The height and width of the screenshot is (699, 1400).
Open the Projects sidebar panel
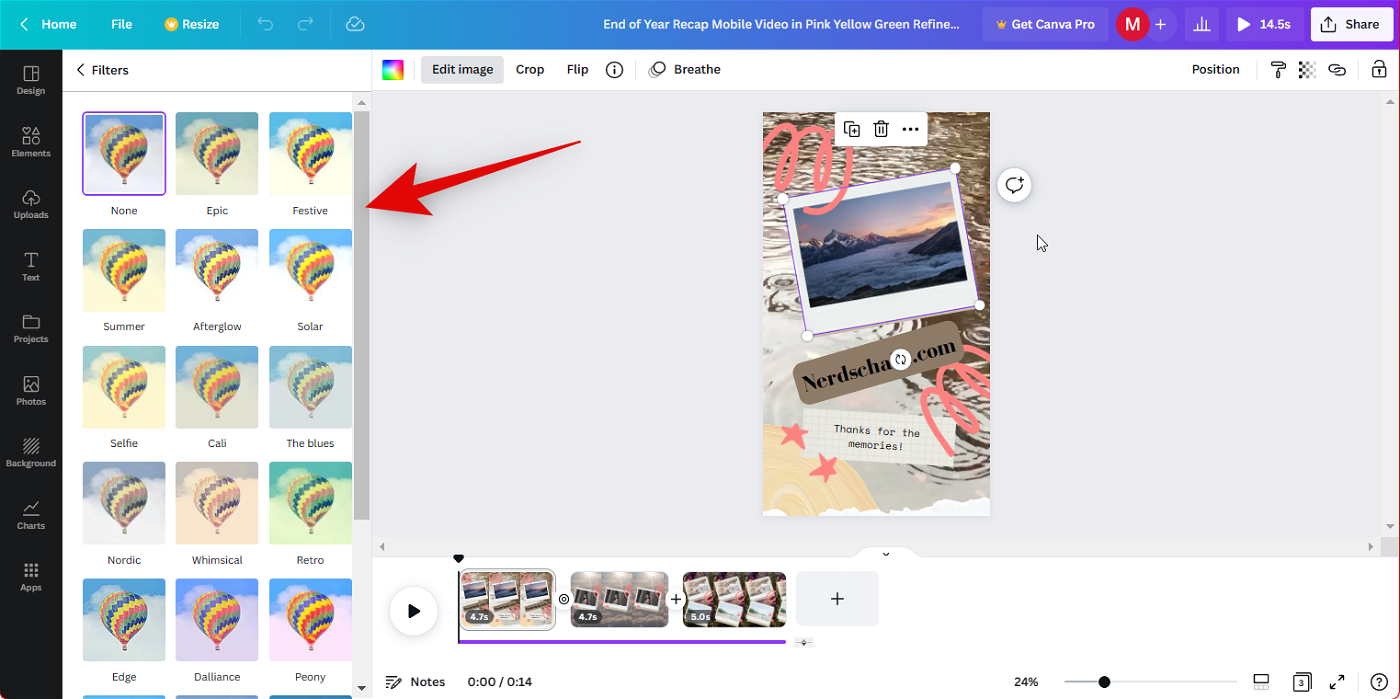31,328
